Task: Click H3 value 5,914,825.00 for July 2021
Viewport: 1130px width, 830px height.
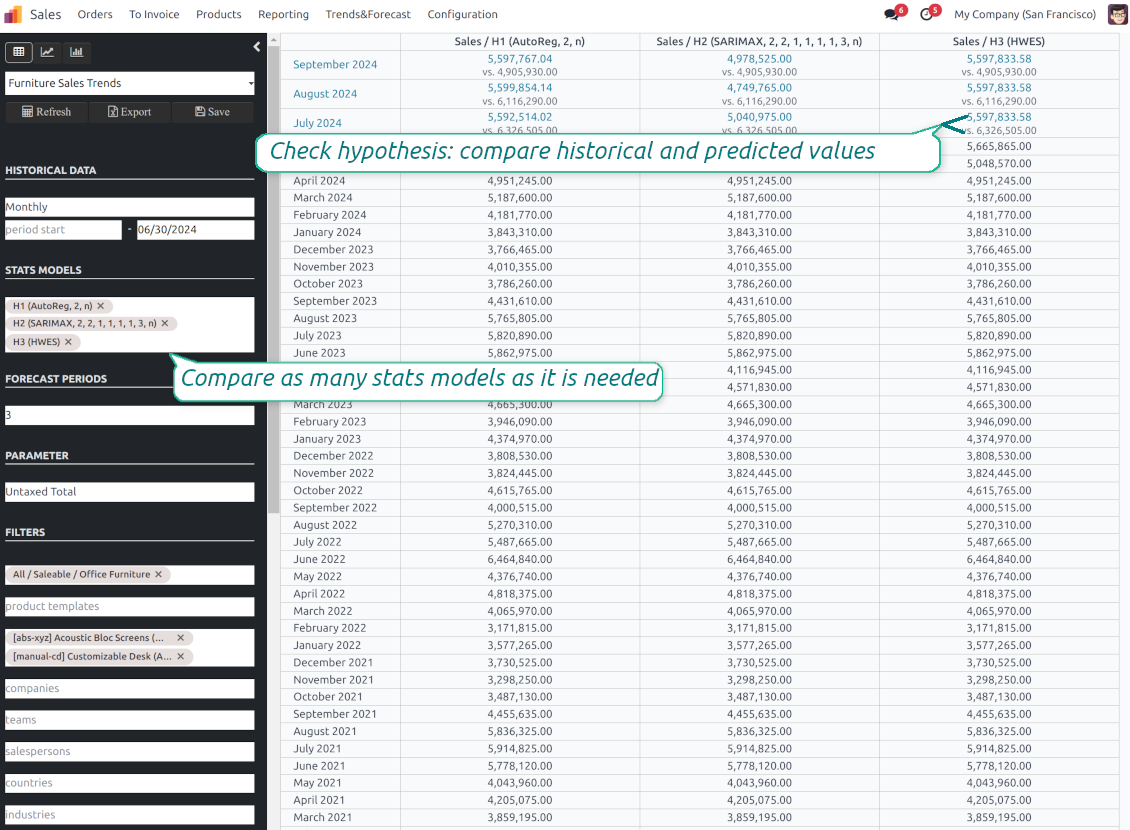Action: point(999,749)
